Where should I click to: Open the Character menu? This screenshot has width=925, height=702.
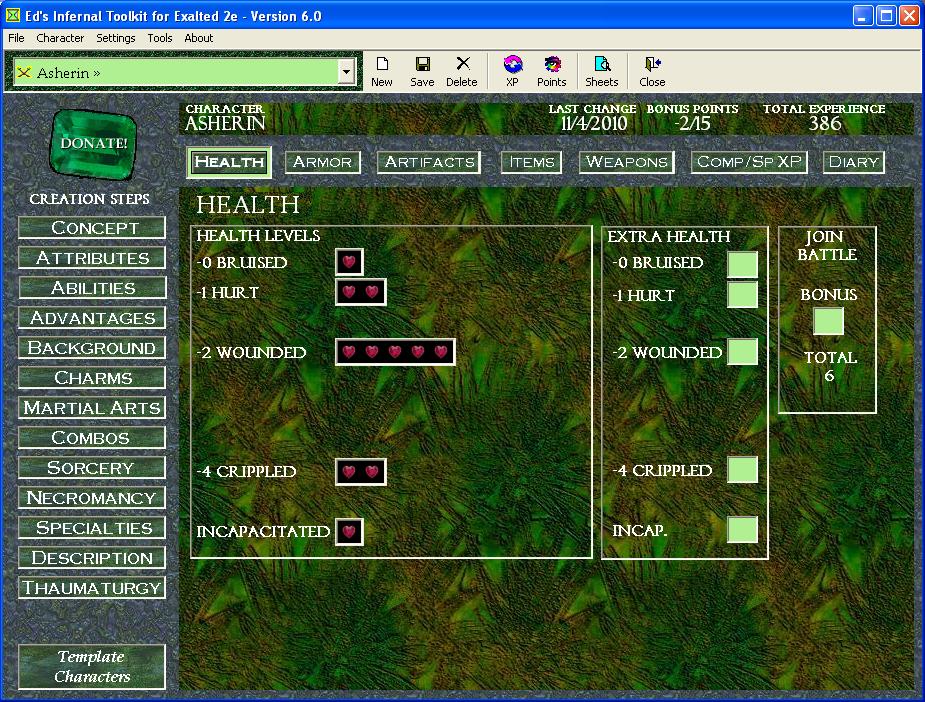point(60,38)
